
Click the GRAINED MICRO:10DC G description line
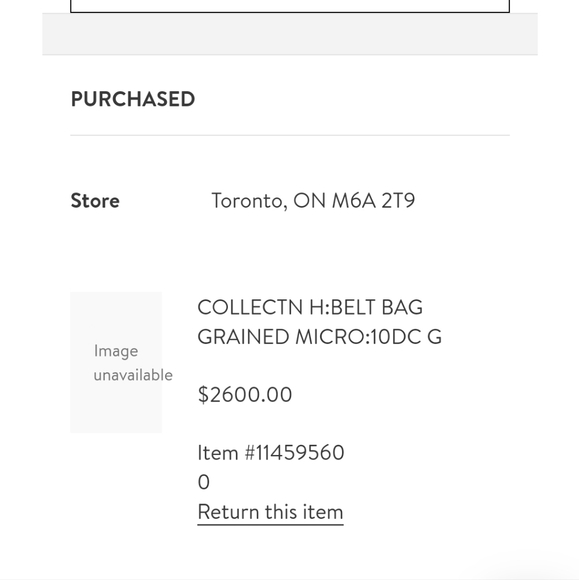tap(320, 337)
